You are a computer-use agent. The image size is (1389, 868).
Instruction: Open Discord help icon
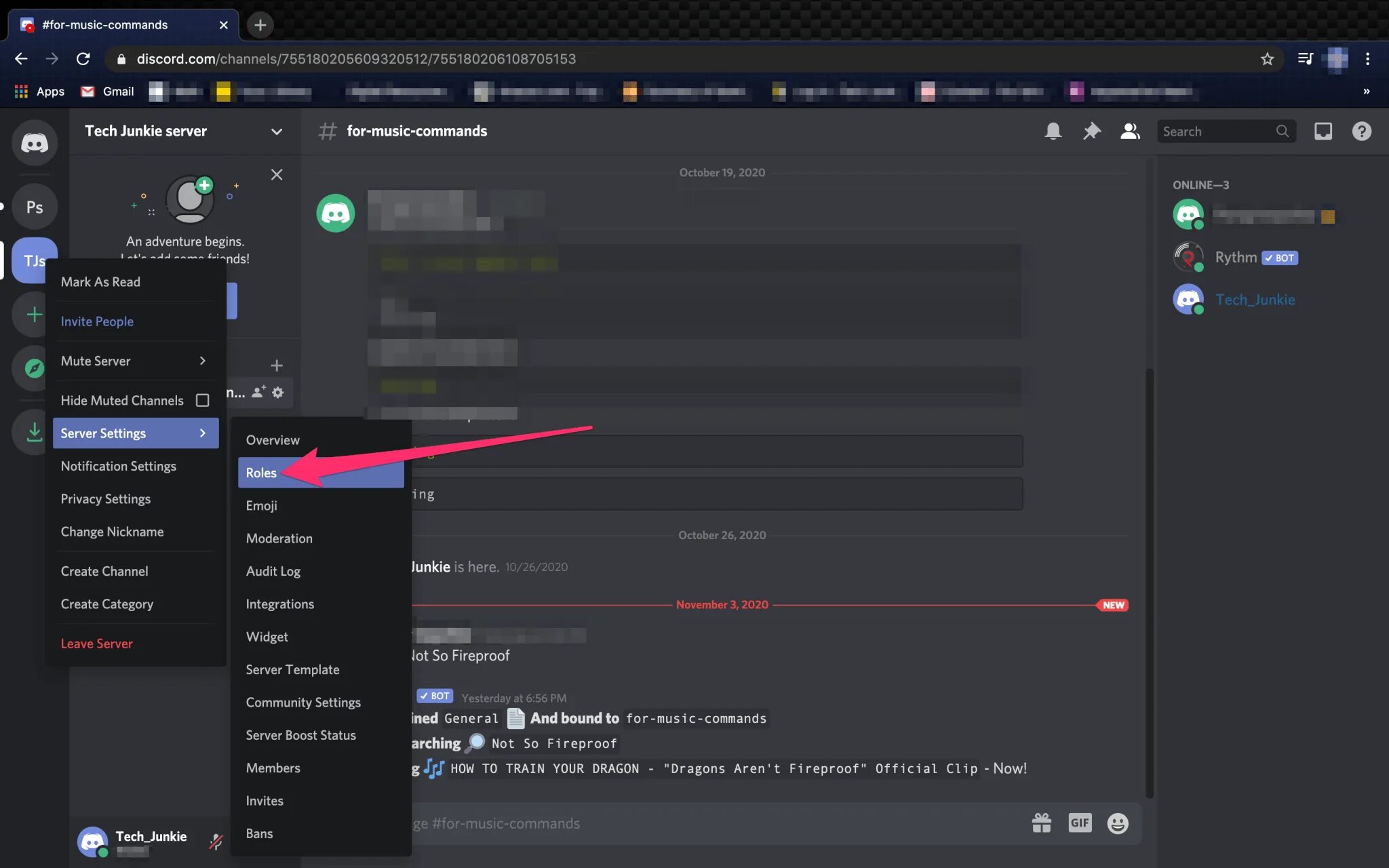coord(1361,131)
